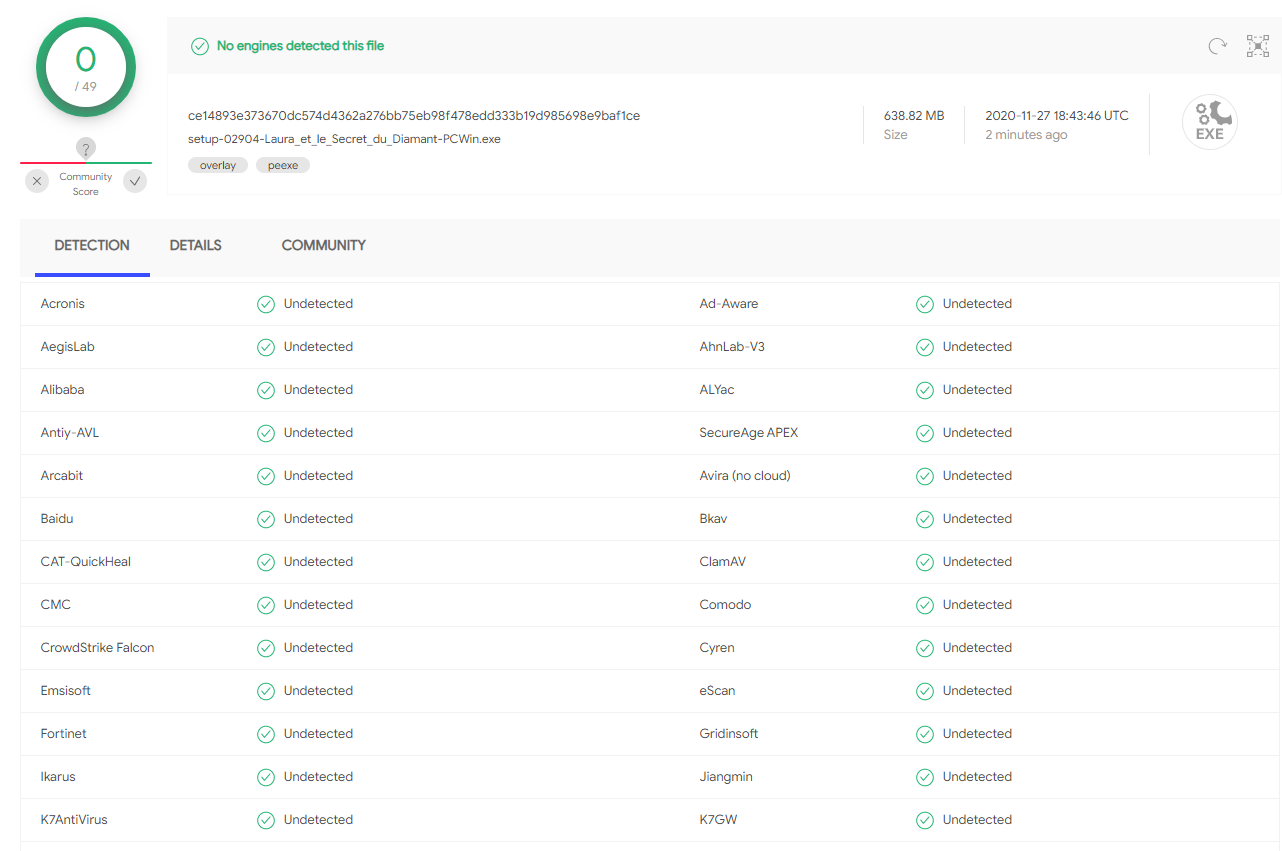Click CrowdStrike Falcon check icon
This screenshot has width=1282, height=851.
point(266,648)
